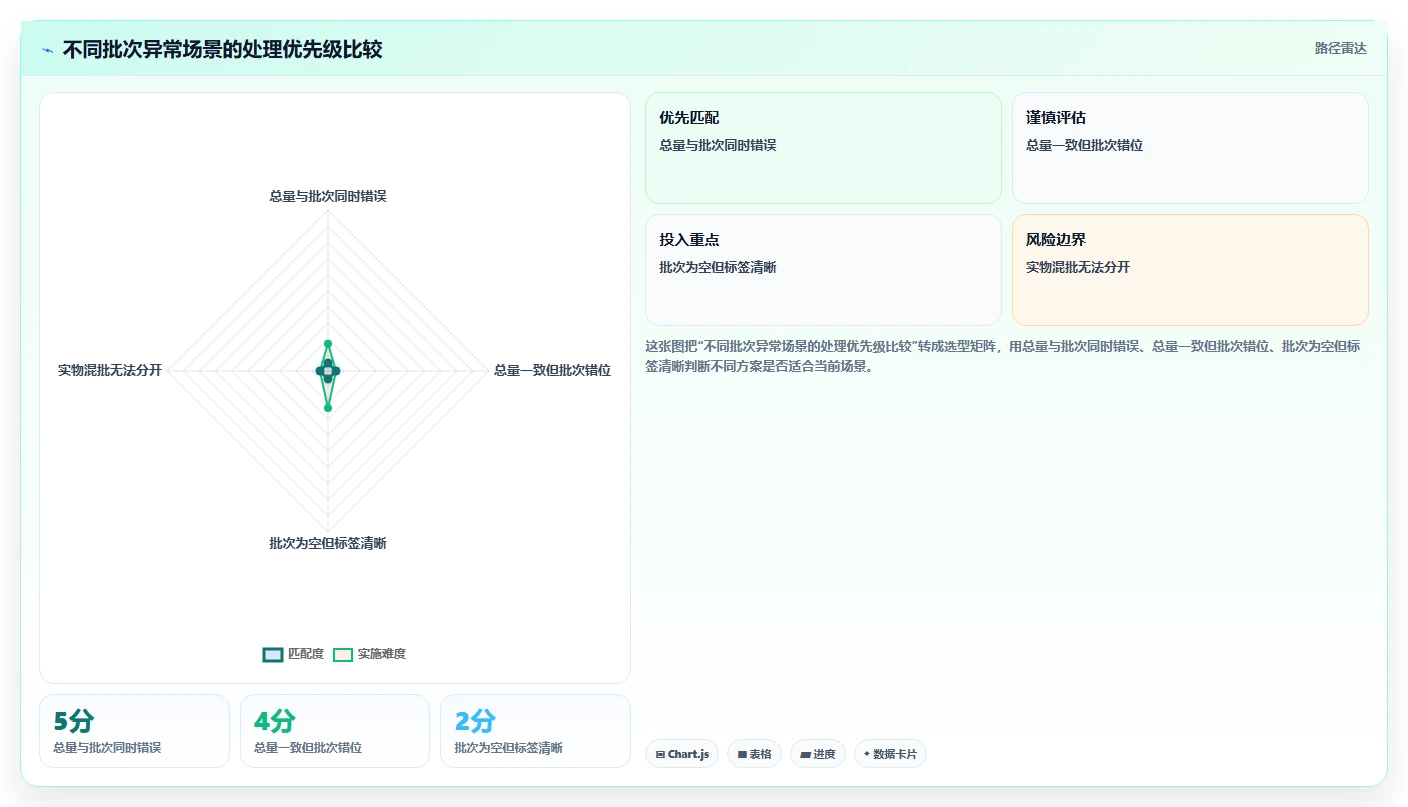Click the description paragraph starting 这张图把
Screen dimensions: 1408x807
(1003, 356)
